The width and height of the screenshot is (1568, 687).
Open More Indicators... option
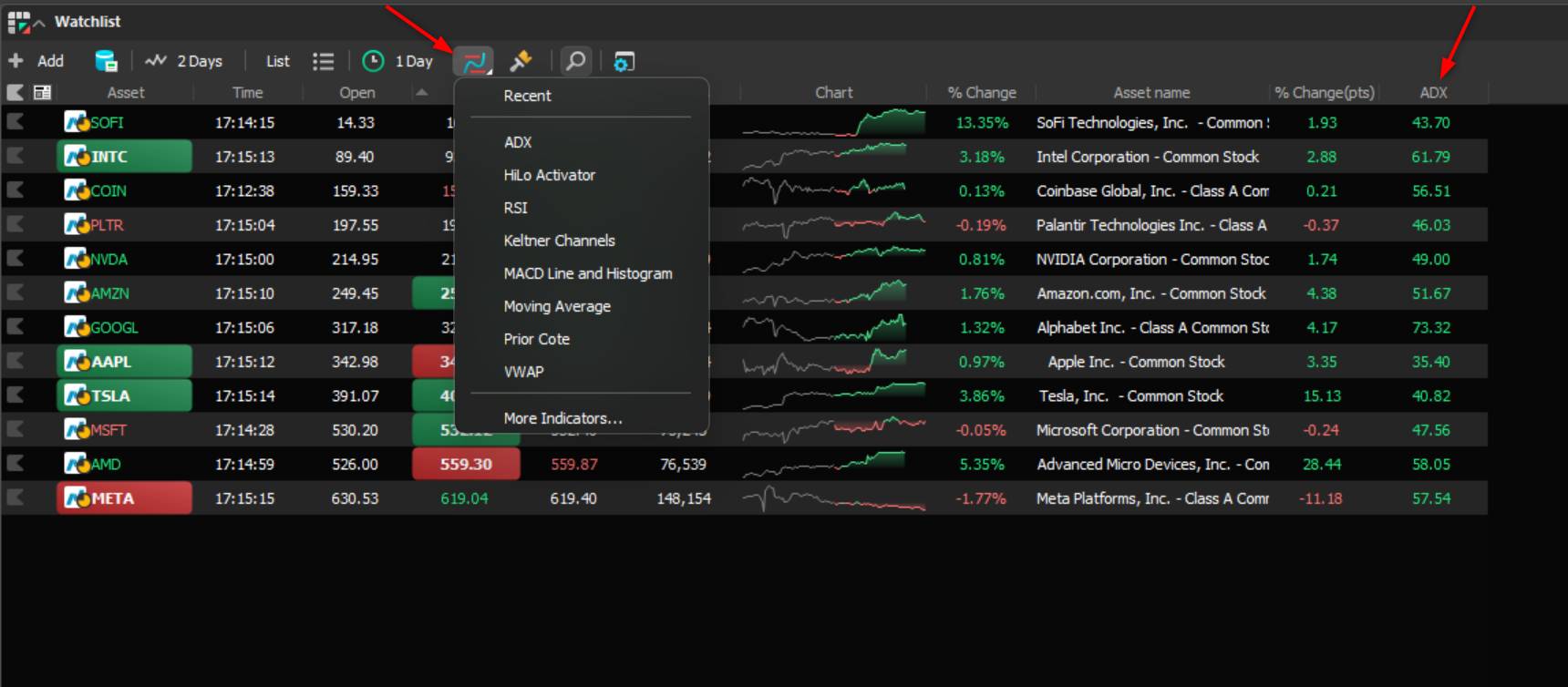point(563,418)
